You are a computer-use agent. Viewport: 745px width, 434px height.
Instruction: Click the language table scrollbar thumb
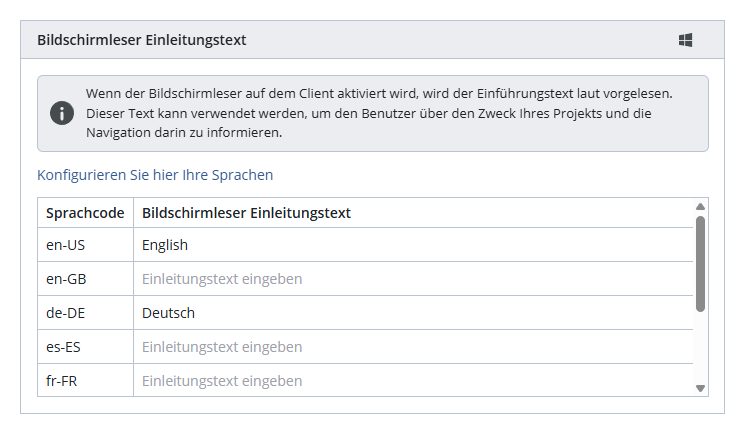(700, 260)
